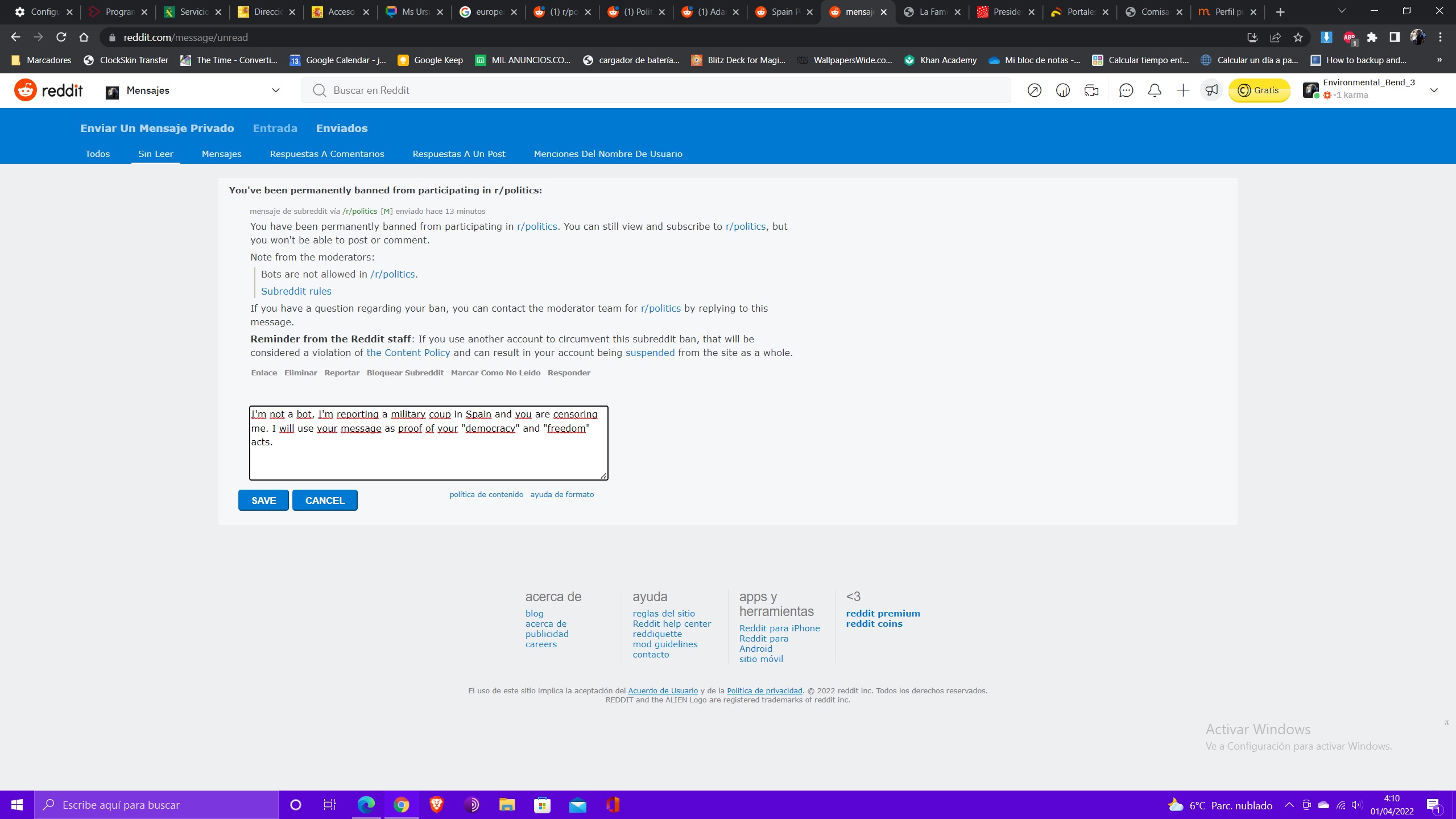Expand the tab search chevron

coord(1342,11)
